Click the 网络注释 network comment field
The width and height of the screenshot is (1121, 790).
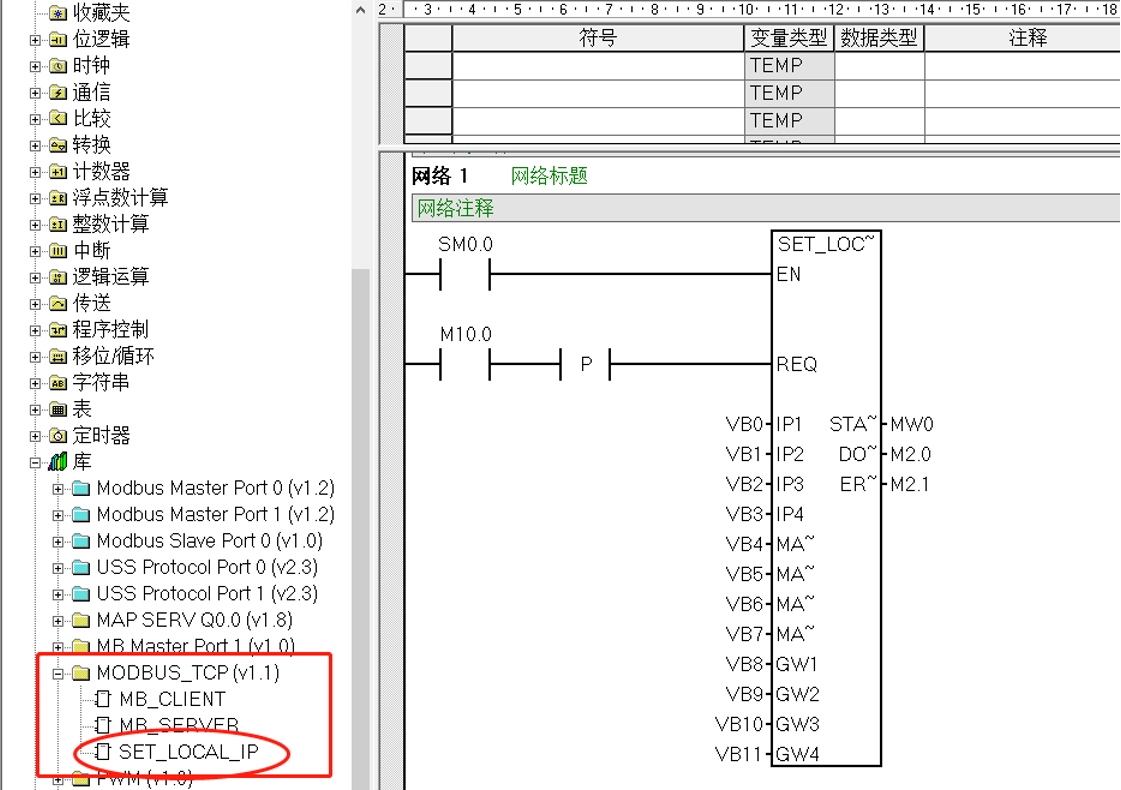click(700, 208)
